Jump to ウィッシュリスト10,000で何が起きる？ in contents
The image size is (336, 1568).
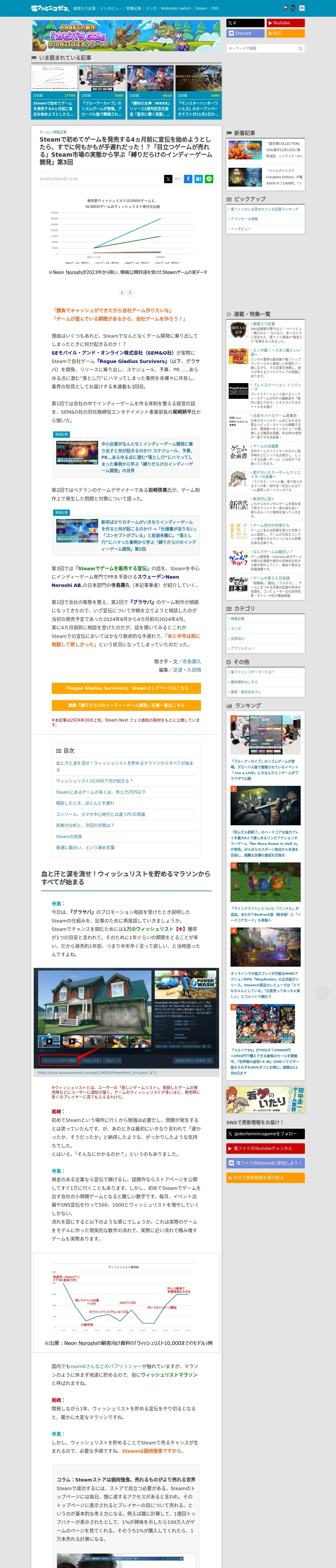[94, 780]
